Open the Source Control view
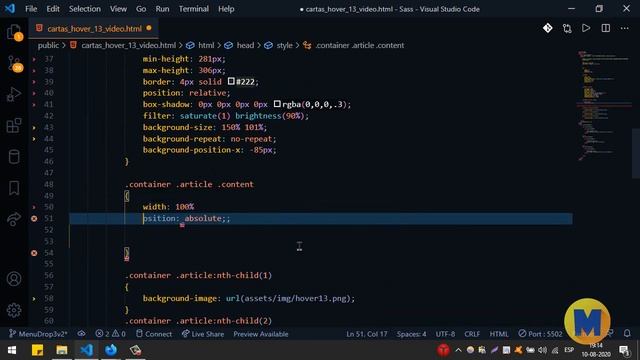The image size is (640, 360). point(14,63)
